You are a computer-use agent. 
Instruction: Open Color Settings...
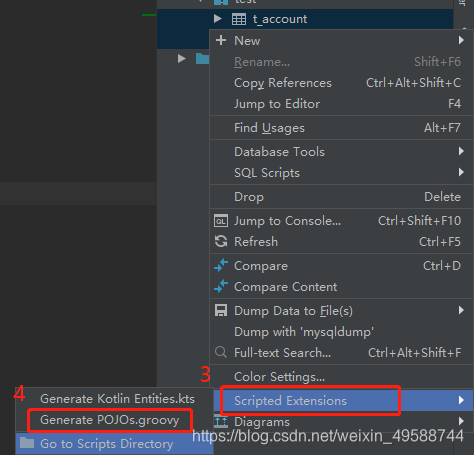[341, 377]
